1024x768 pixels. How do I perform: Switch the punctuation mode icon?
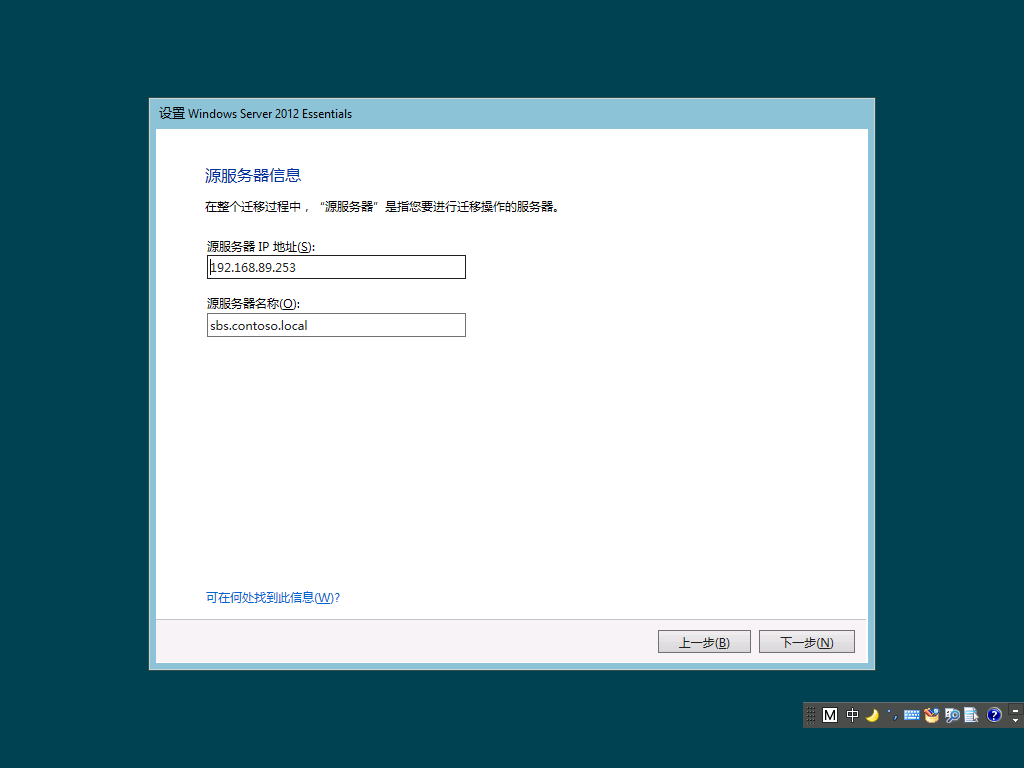(892, 715)
